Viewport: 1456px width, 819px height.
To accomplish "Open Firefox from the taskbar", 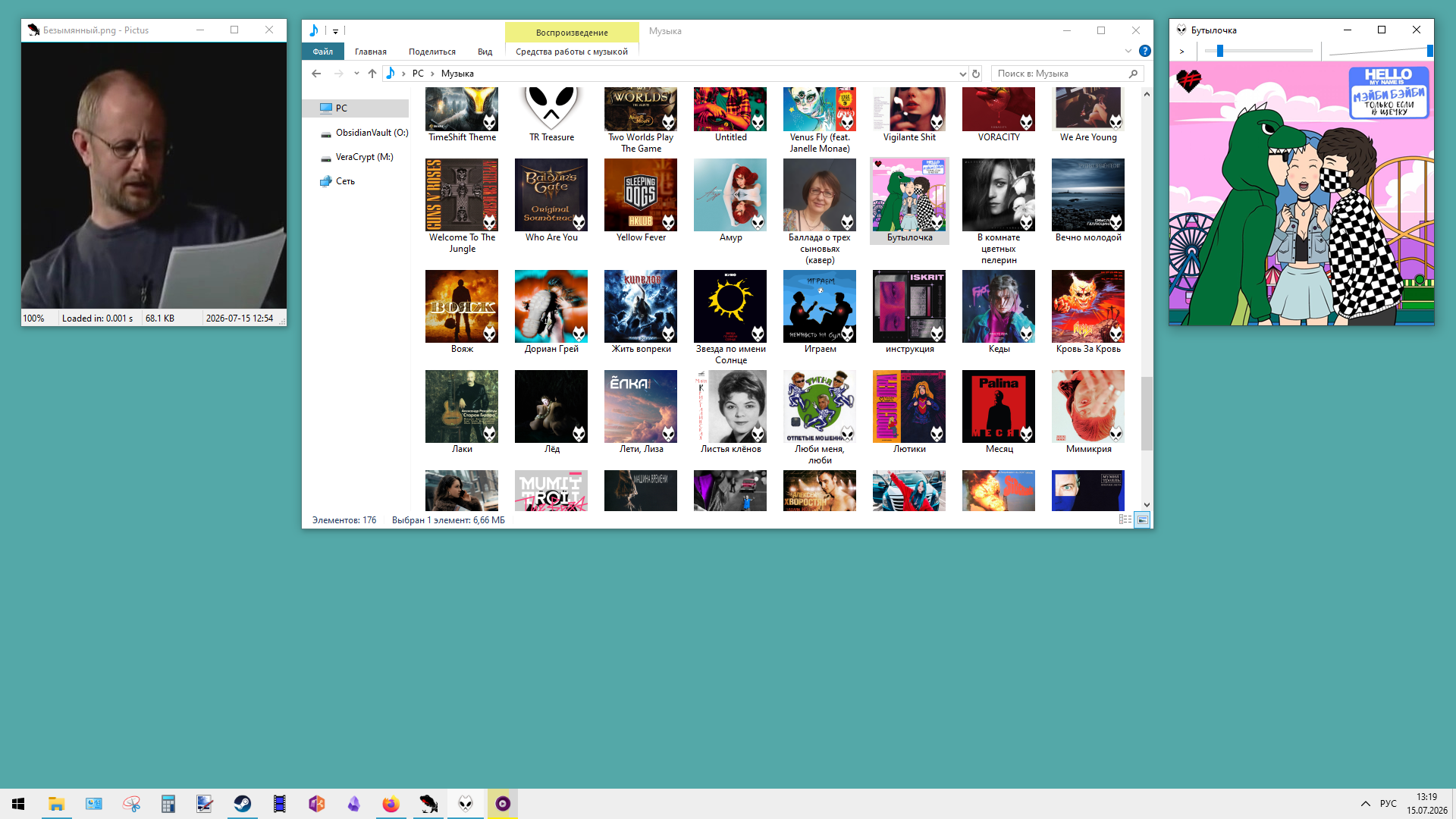I will click(x=391, y=804).
